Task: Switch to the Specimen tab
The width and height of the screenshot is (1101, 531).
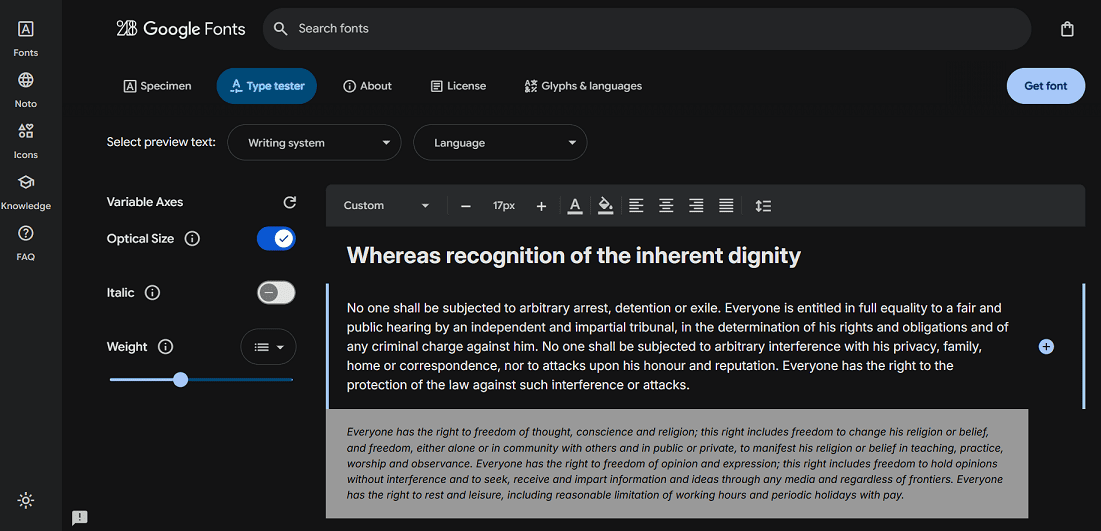Action: click(158, 86)
